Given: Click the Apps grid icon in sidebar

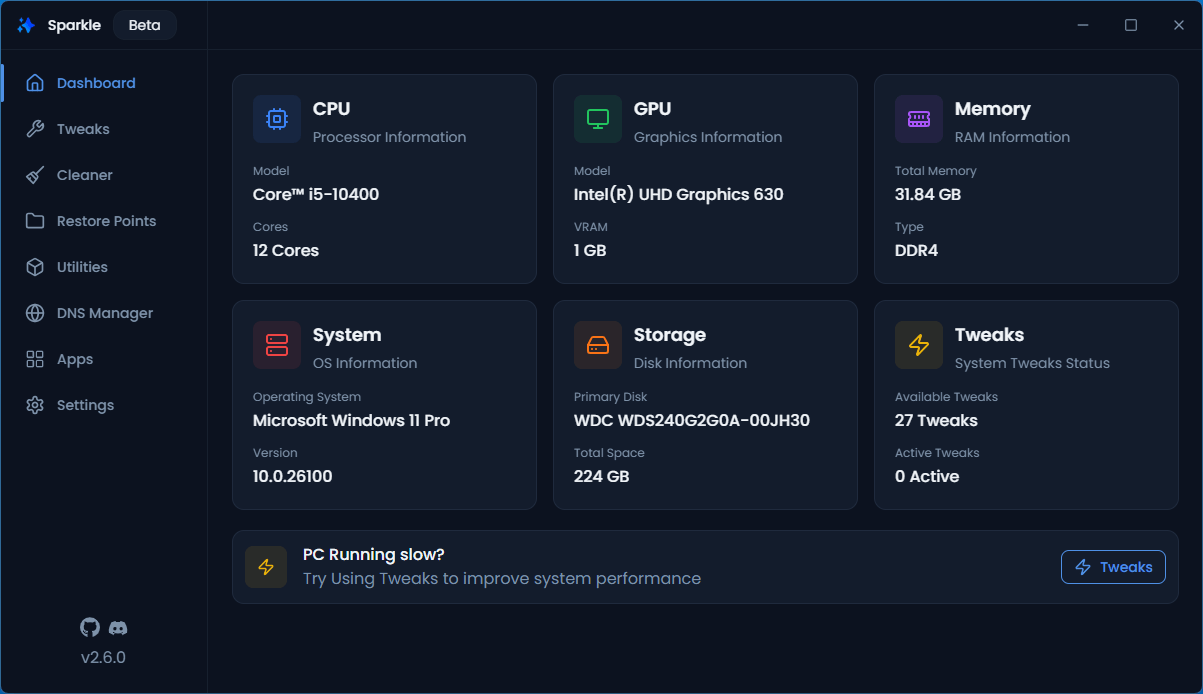Looking at the screenshot, I should tap(35, 359).
